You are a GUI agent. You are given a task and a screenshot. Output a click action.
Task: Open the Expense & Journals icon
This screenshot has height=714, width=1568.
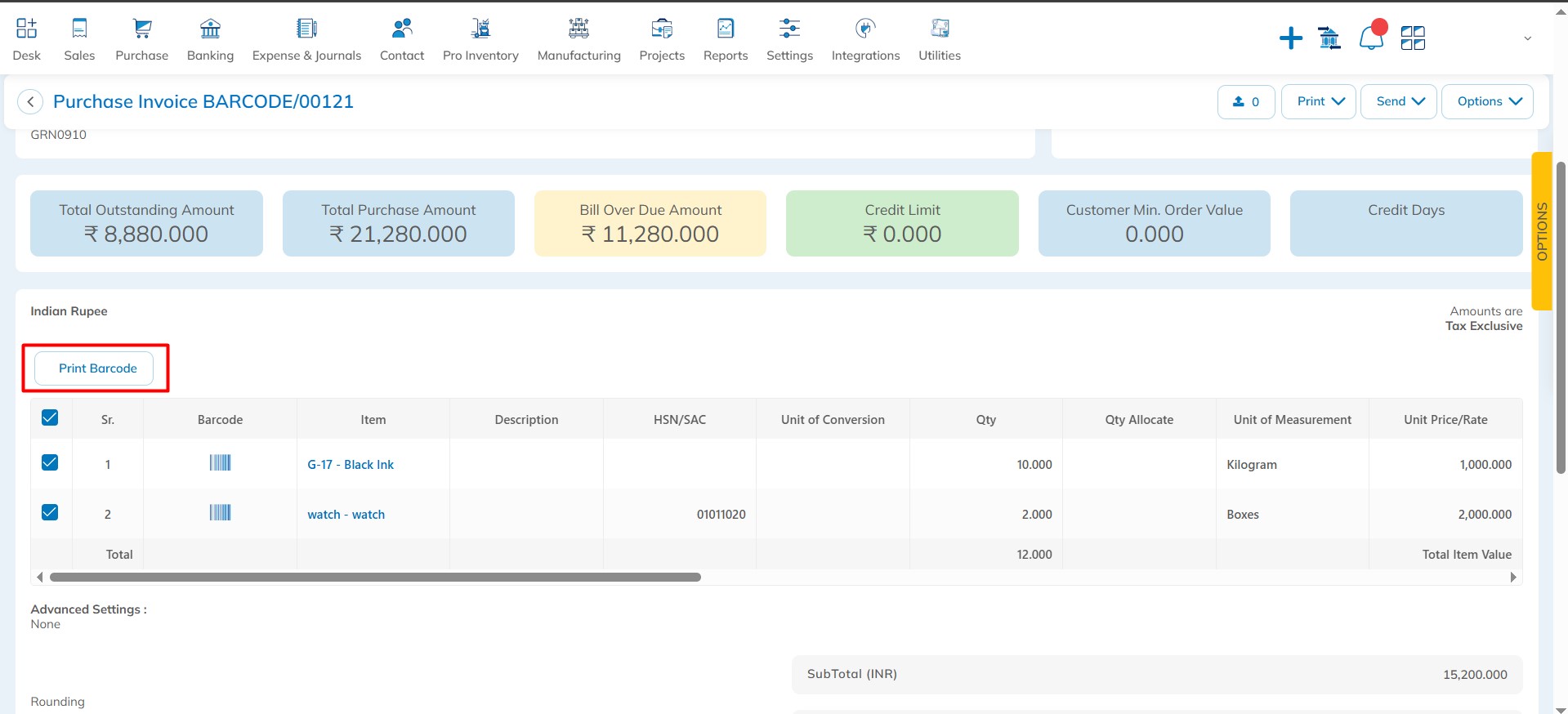(x=306, y=29)
